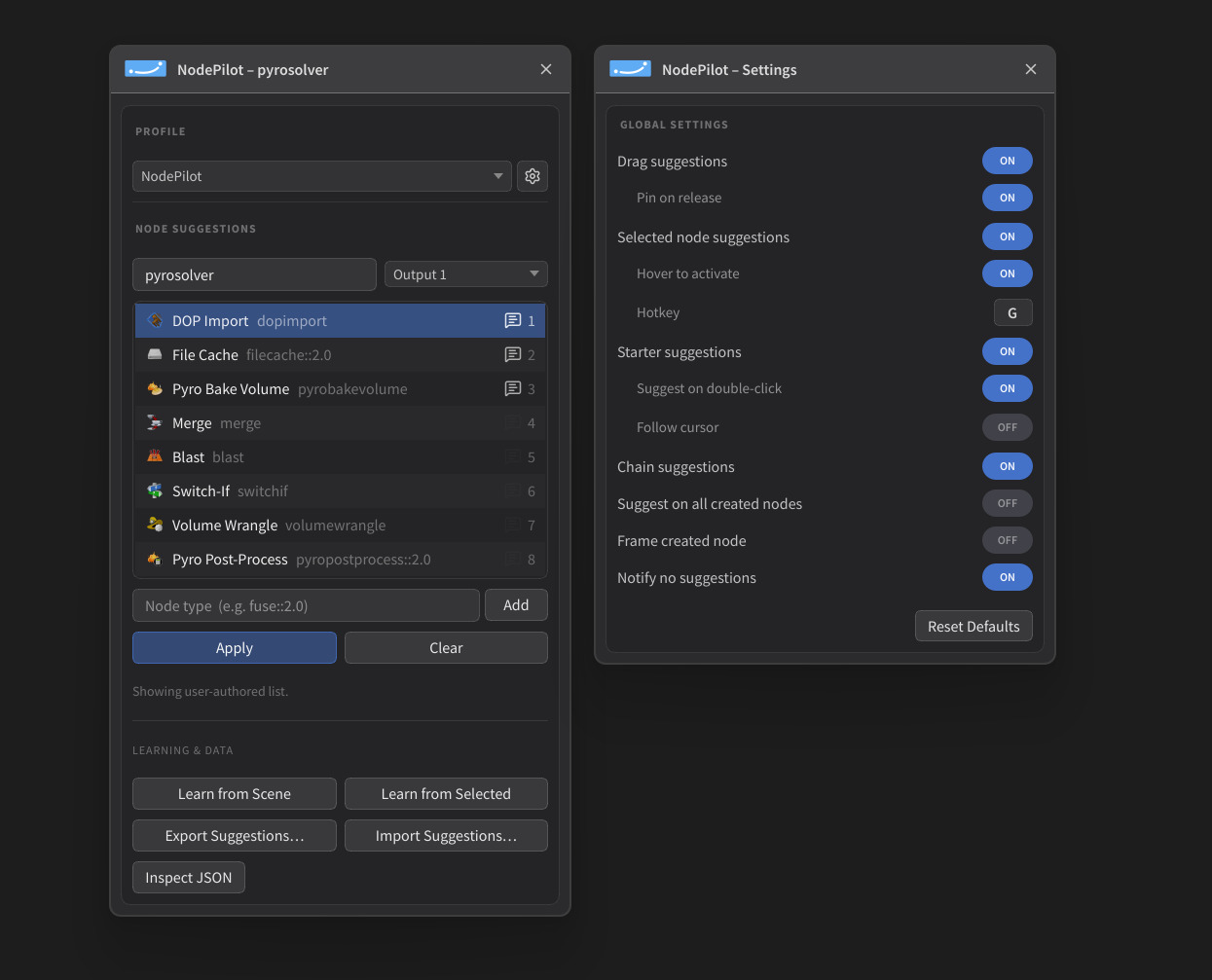Open comment icon on DOP Import row
Image resolution: width=1212 pixels, height=980 pixels.
click(513, 320)
